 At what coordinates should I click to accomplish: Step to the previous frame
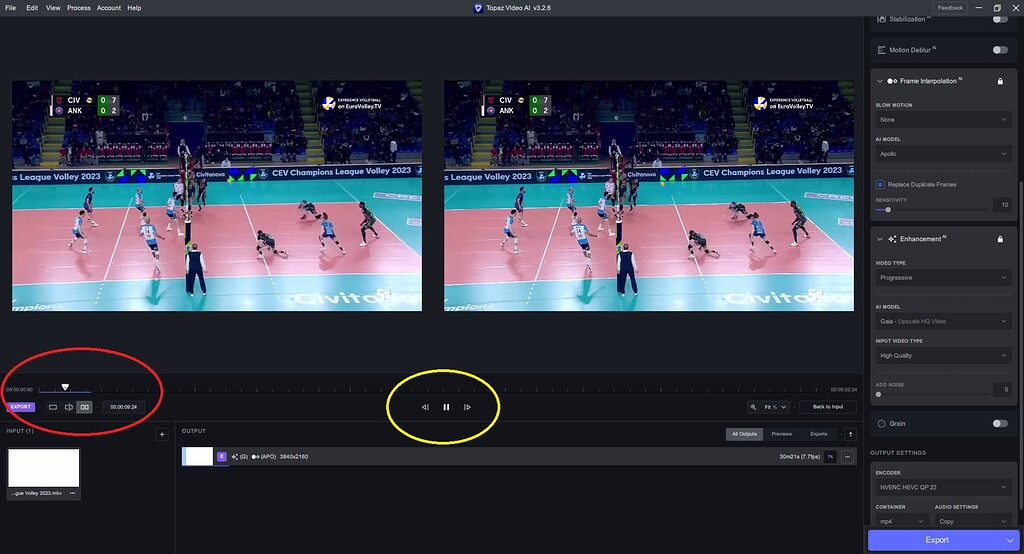[425, 407]
